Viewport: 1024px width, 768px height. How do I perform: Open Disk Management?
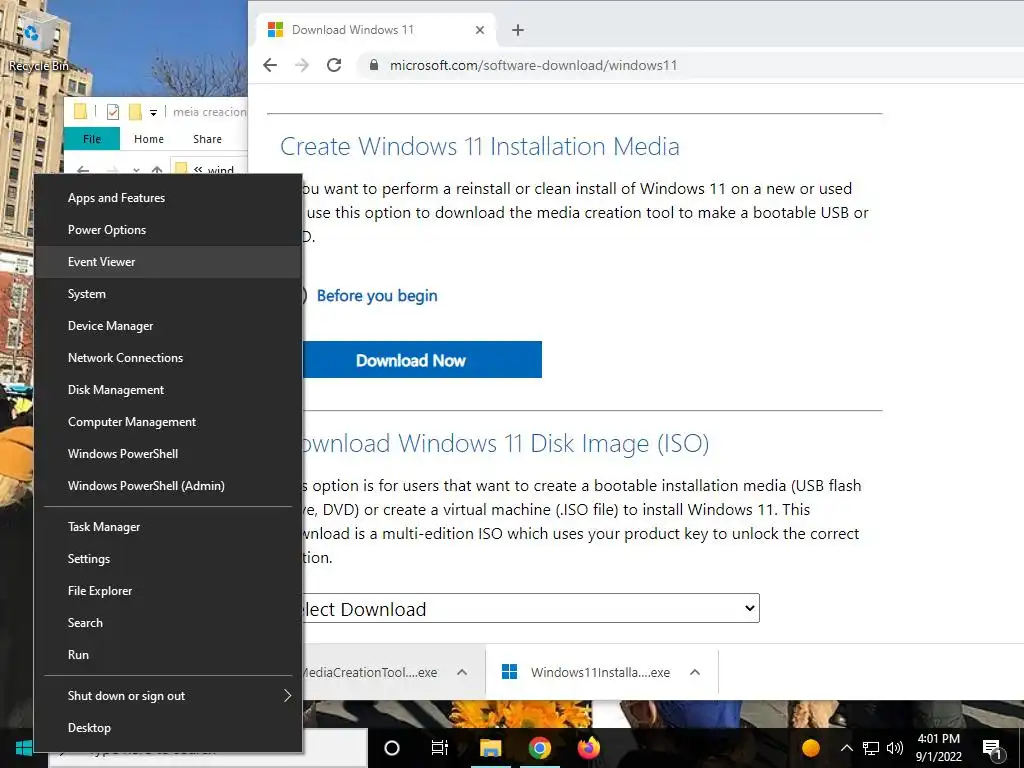tap(168, 390)
